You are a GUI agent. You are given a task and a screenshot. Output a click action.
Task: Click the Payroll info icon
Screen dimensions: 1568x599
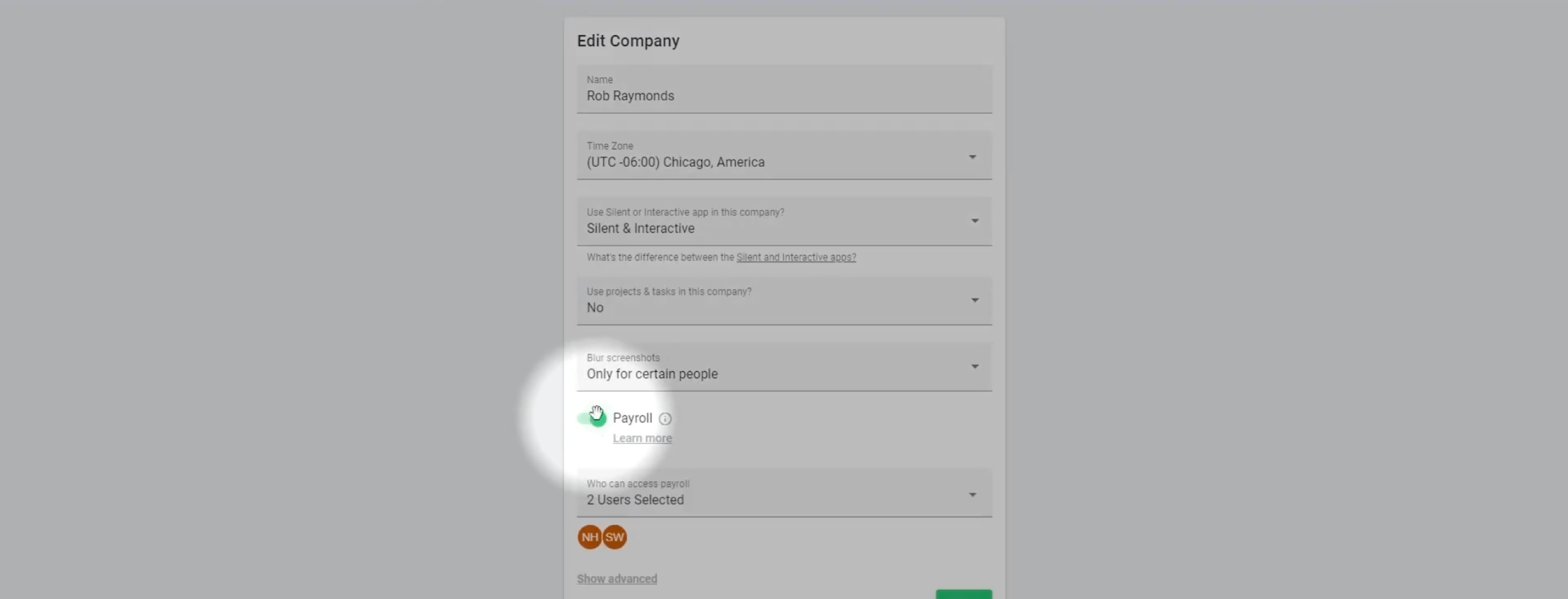point(665,419)
